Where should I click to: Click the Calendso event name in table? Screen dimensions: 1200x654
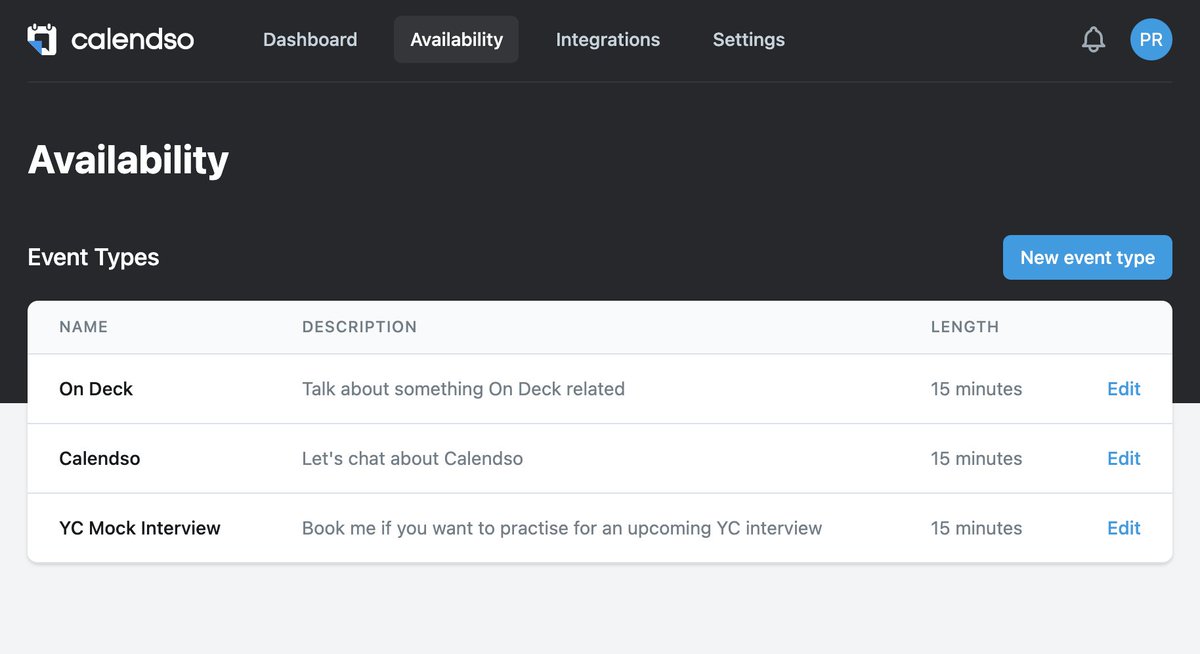(x=100, y=459)
